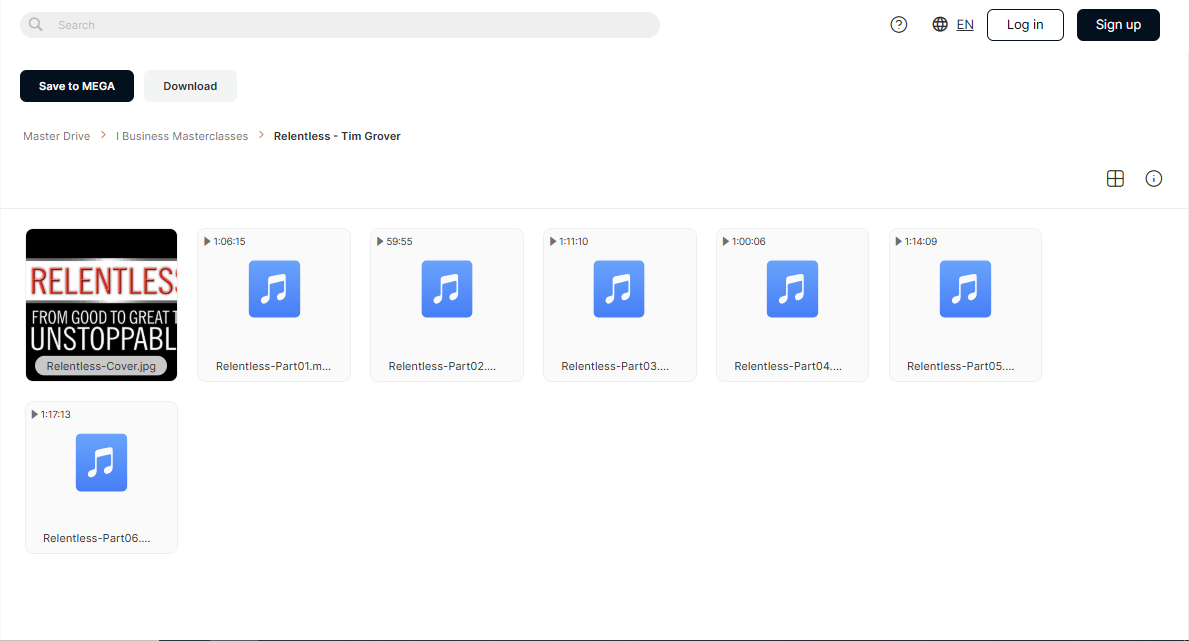Click the Log in button
Viewport: 1189px width, 641px height.
coord(1025,25)
